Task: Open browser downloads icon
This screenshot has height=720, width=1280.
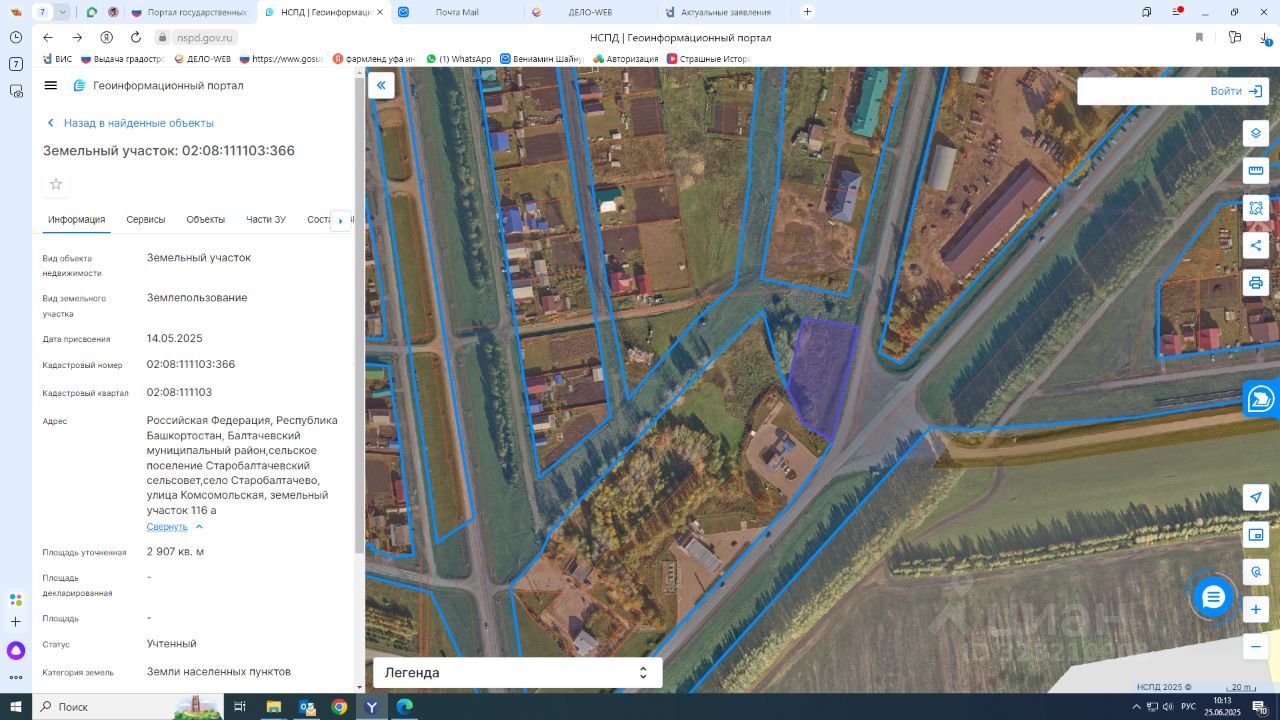Action: [x=1264, y=38]
